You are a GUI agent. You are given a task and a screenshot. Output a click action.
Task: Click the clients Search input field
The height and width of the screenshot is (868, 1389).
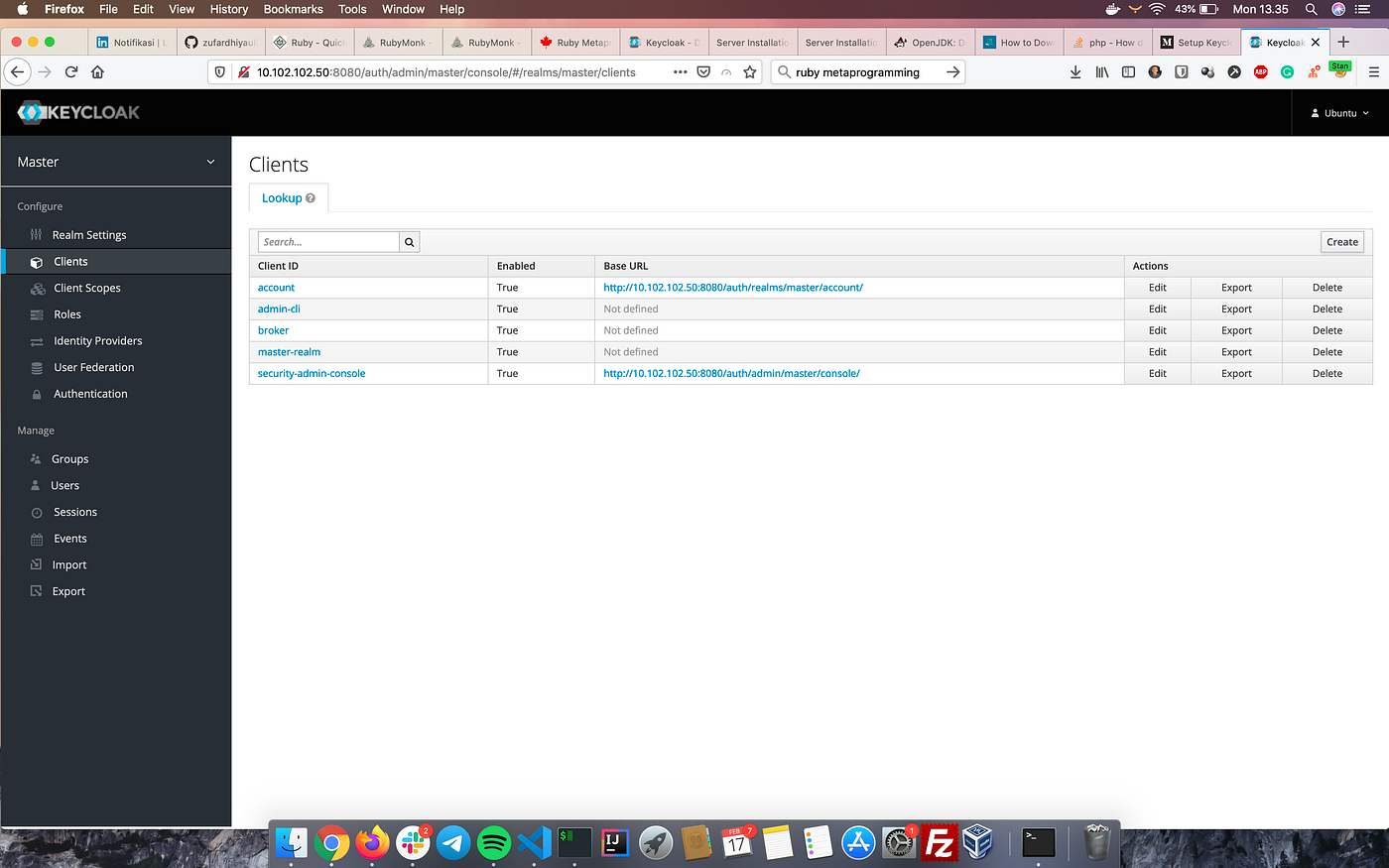click(328, 242)
